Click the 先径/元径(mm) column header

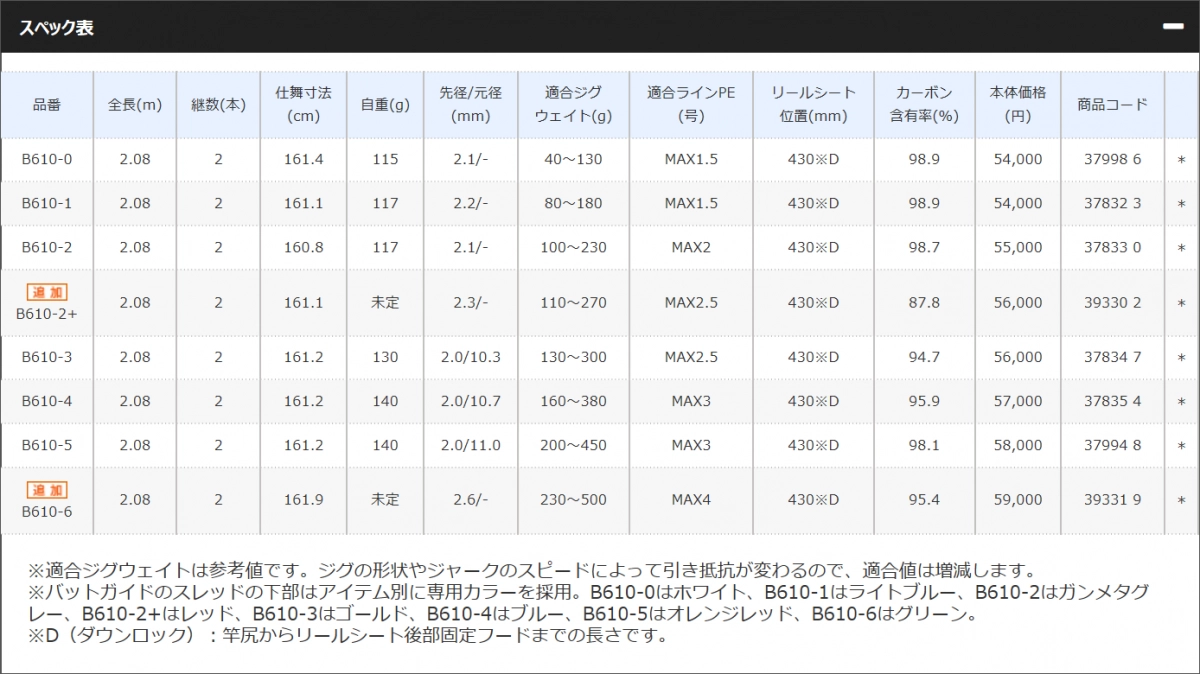click(470, 104)
